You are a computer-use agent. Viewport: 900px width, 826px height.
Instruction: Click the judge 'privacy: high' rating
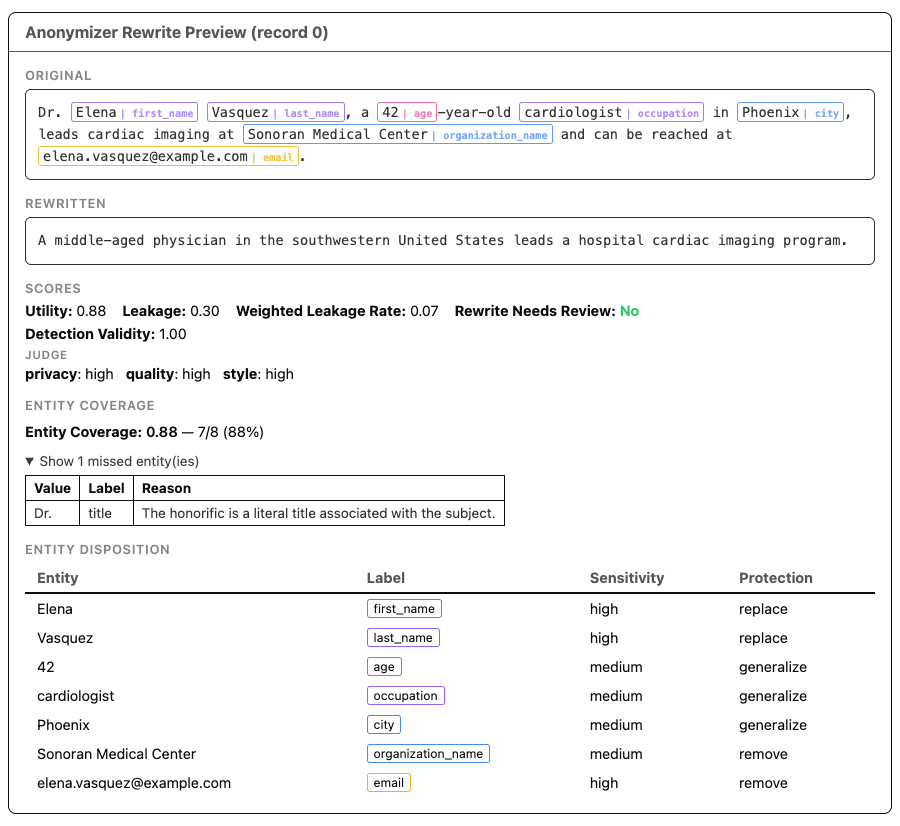[x=69, y=374]
